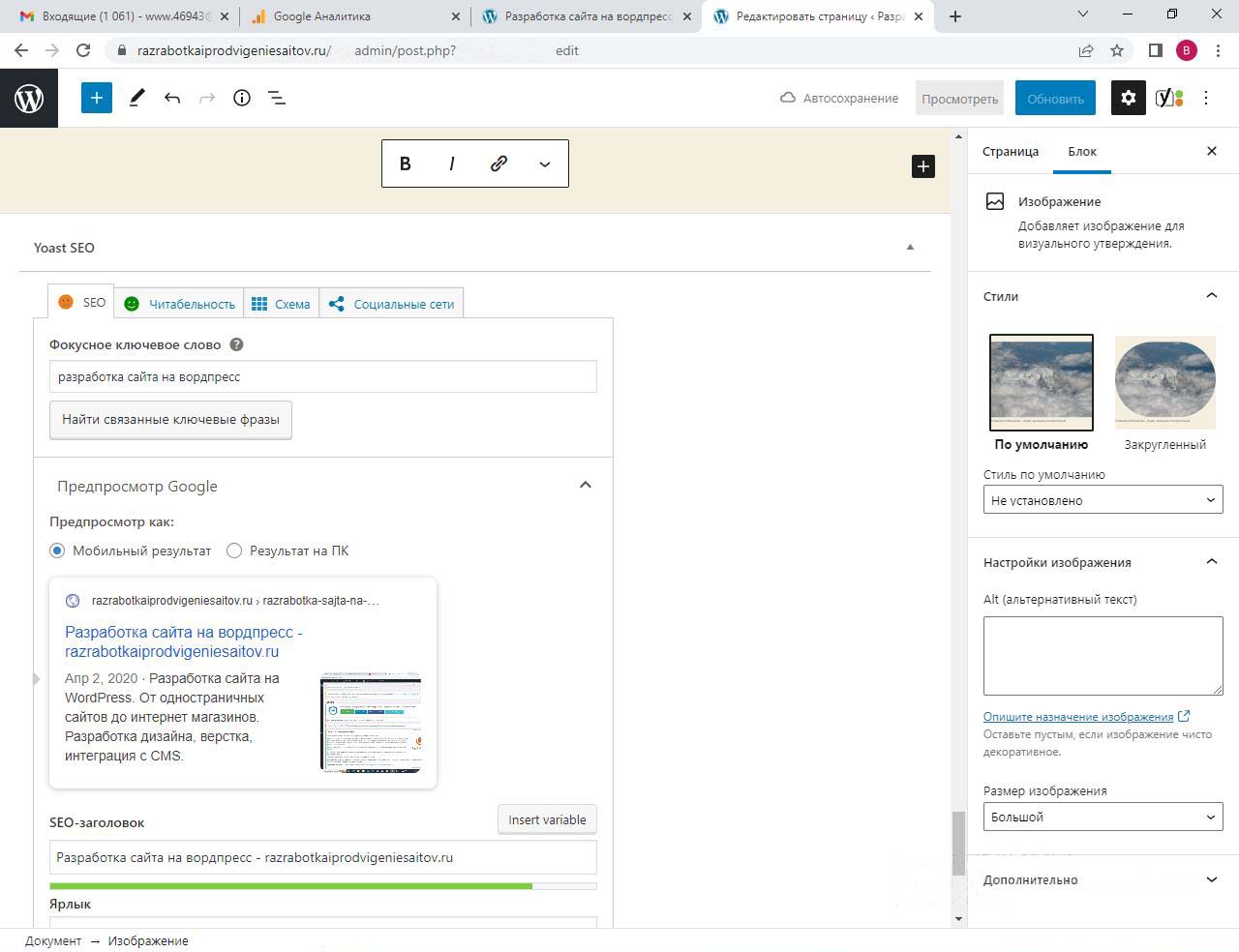Undo the last editor change
This screenshot has height=952, width=1239.
(x=172, y=98)
